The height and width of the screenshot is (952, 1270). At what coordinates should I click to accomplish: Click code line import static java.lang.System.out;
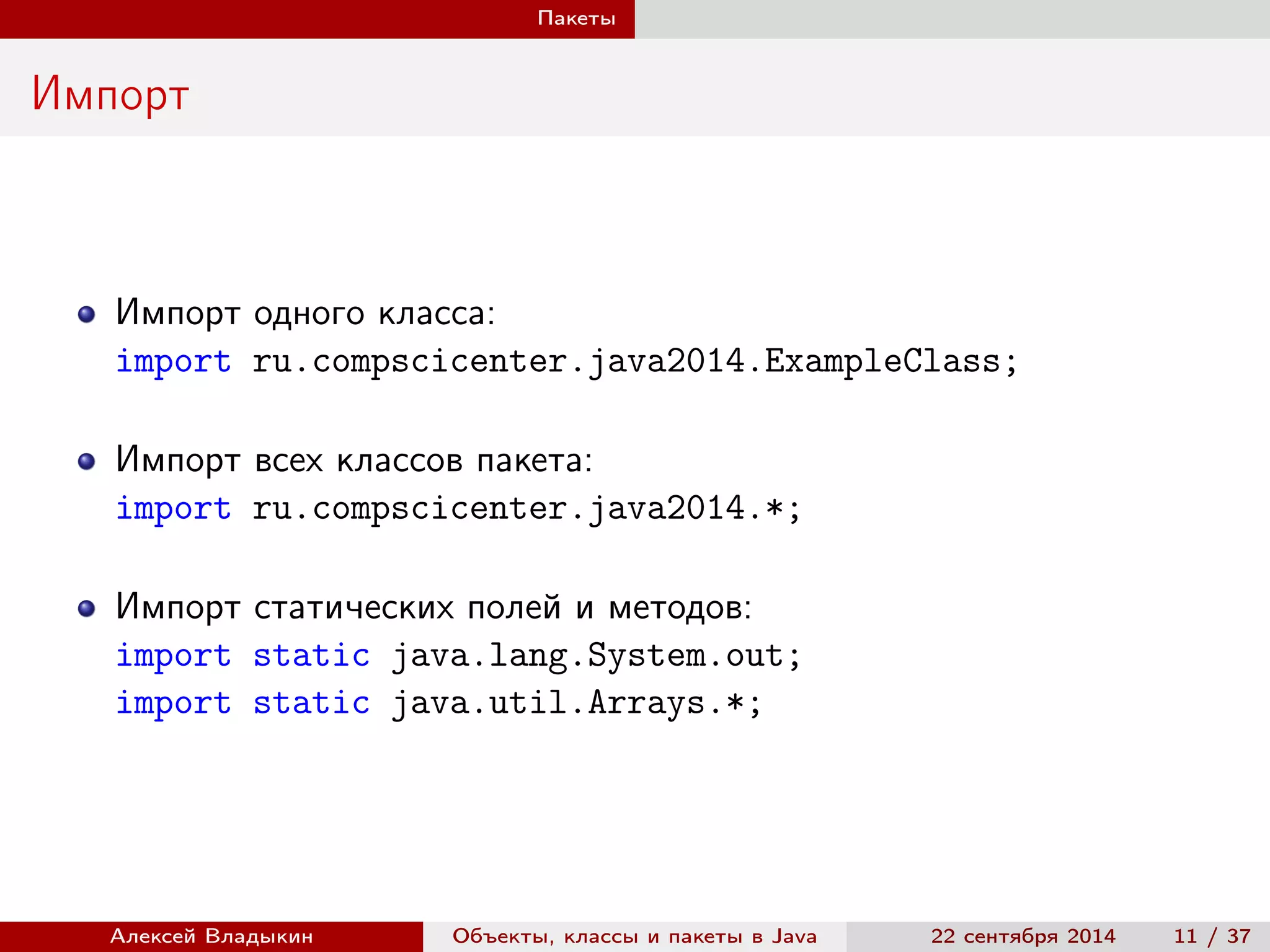458,656
